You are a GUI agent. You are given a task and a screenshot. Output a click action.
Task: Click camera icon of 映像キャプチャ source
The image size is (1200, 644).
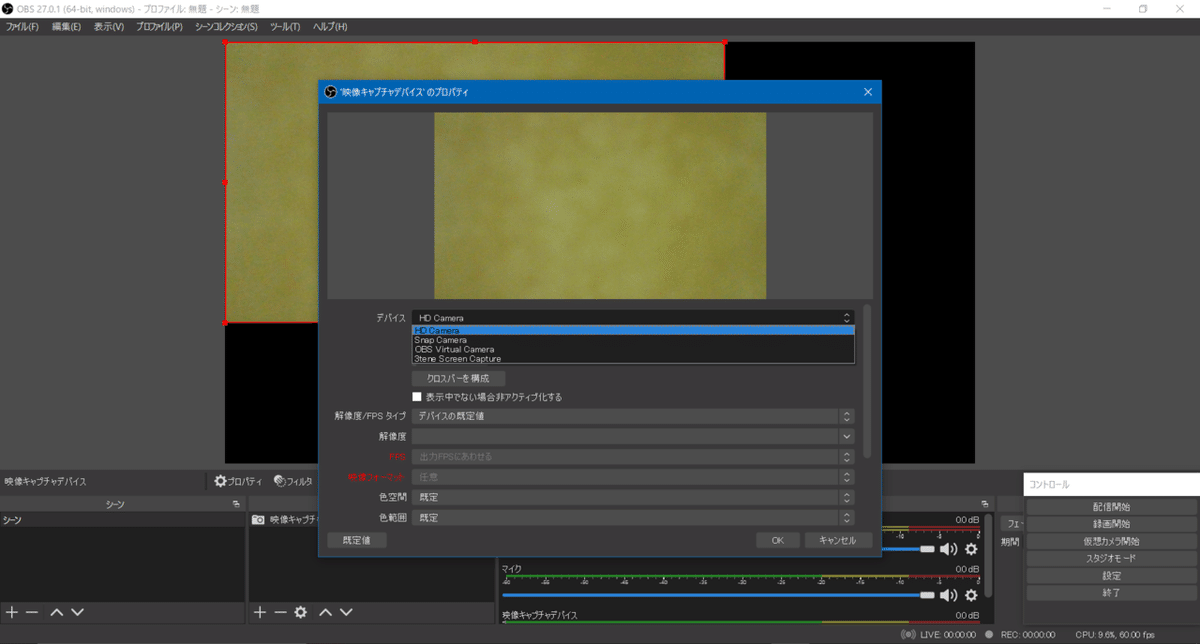[x=258, y=519]
